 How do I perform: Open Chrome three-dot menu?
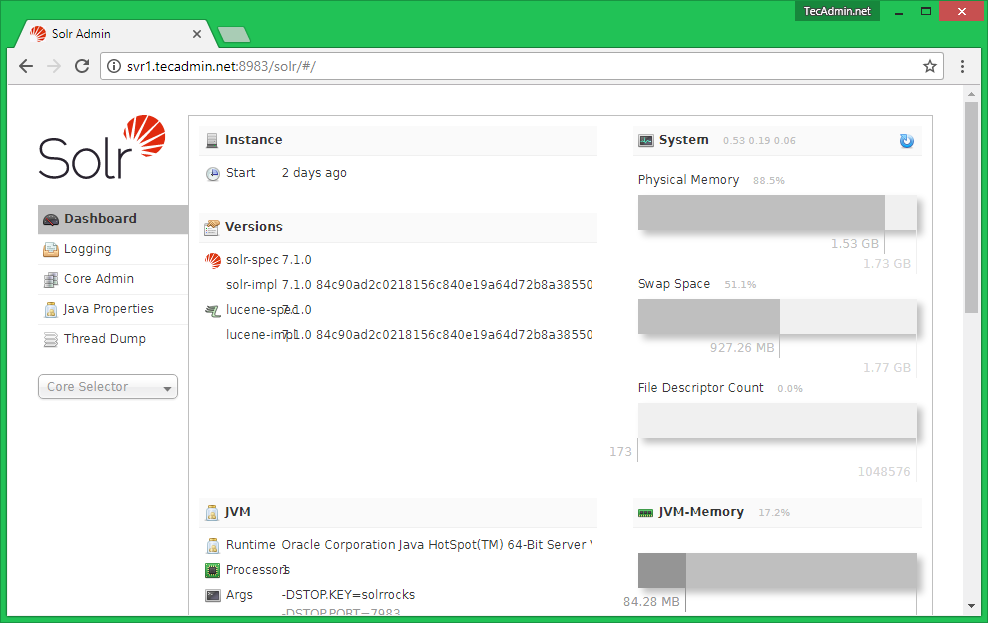pyautogui.click(x=962, y=66)
